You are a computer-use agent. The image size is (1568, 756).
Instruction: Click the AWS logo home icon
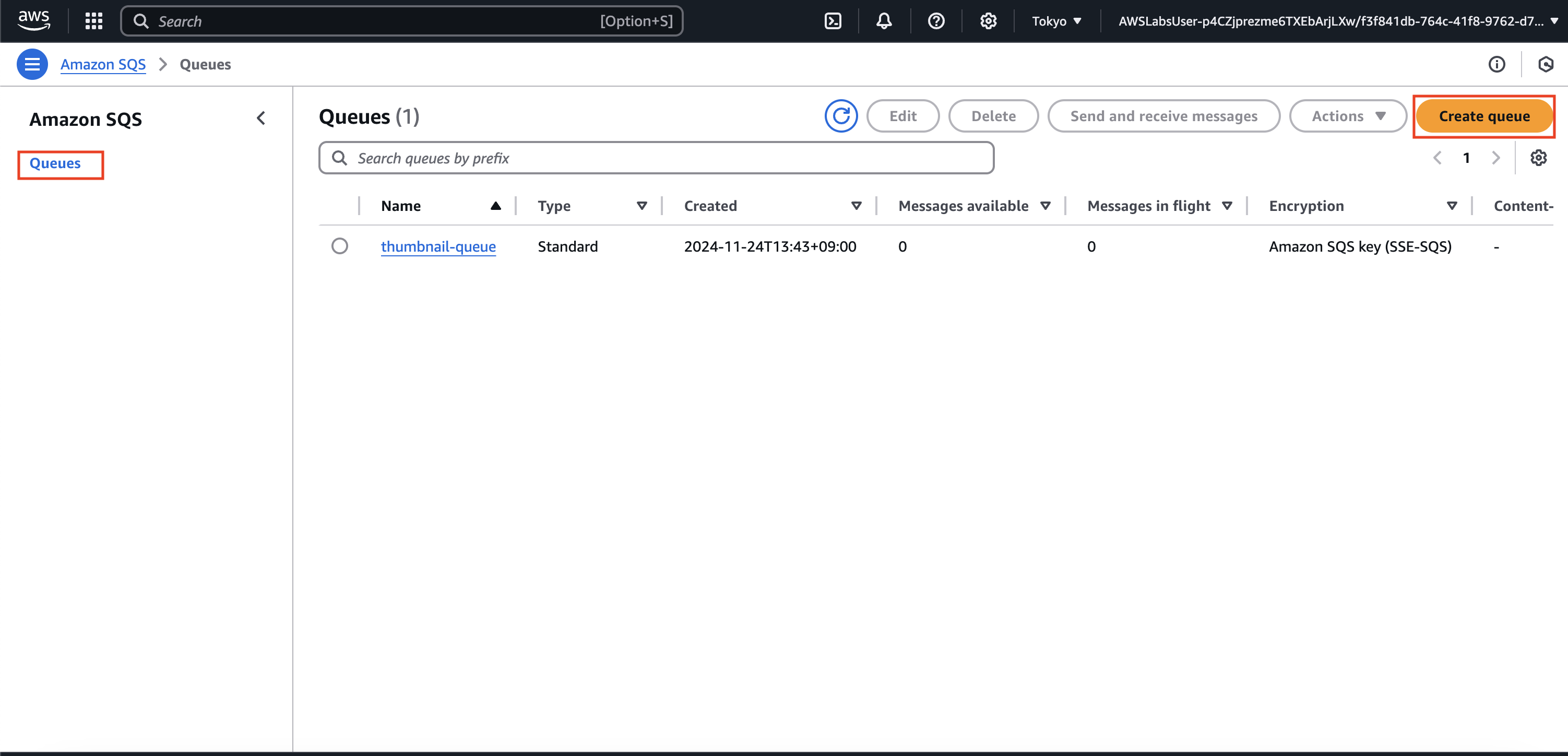point(33,21)
